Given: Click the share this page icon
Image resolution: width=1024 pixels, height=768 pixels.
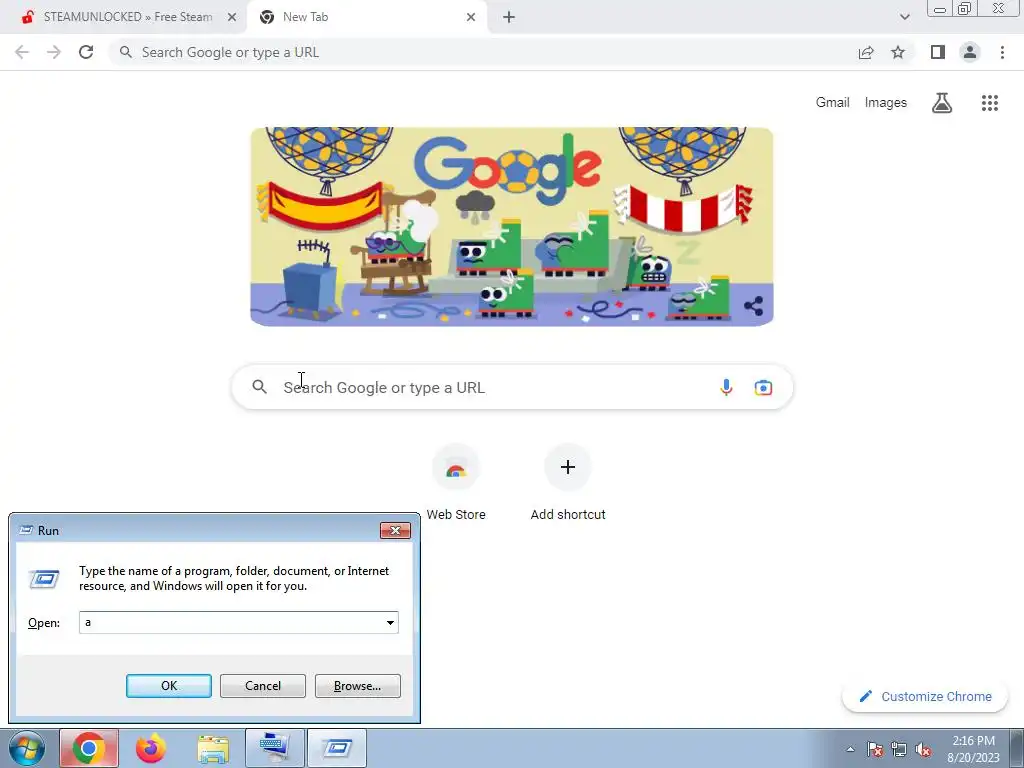Looking at the screenshot, I should coord(866,52).
